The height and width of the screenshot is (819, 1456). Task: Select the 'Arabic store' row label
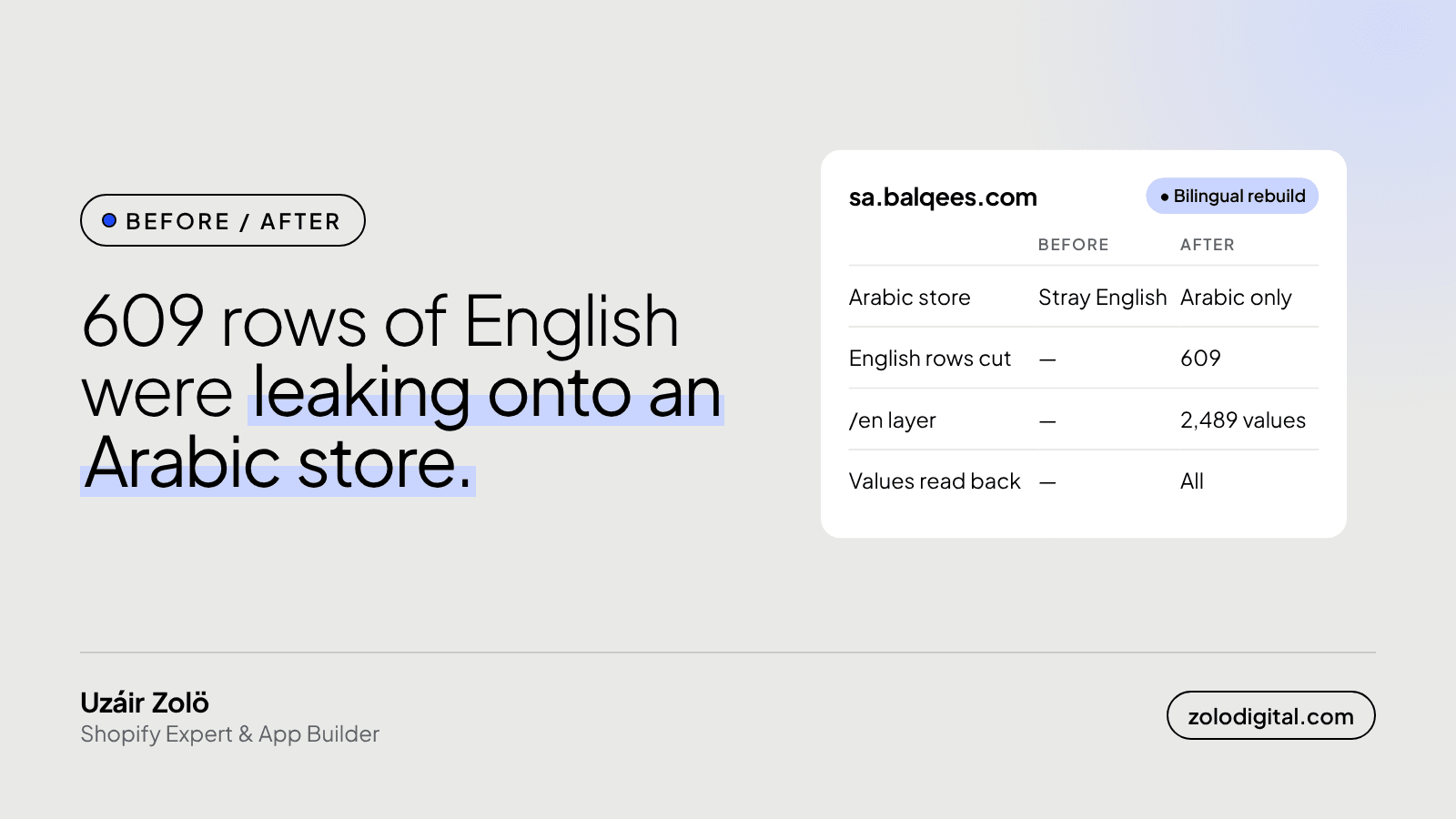(909, 298)
